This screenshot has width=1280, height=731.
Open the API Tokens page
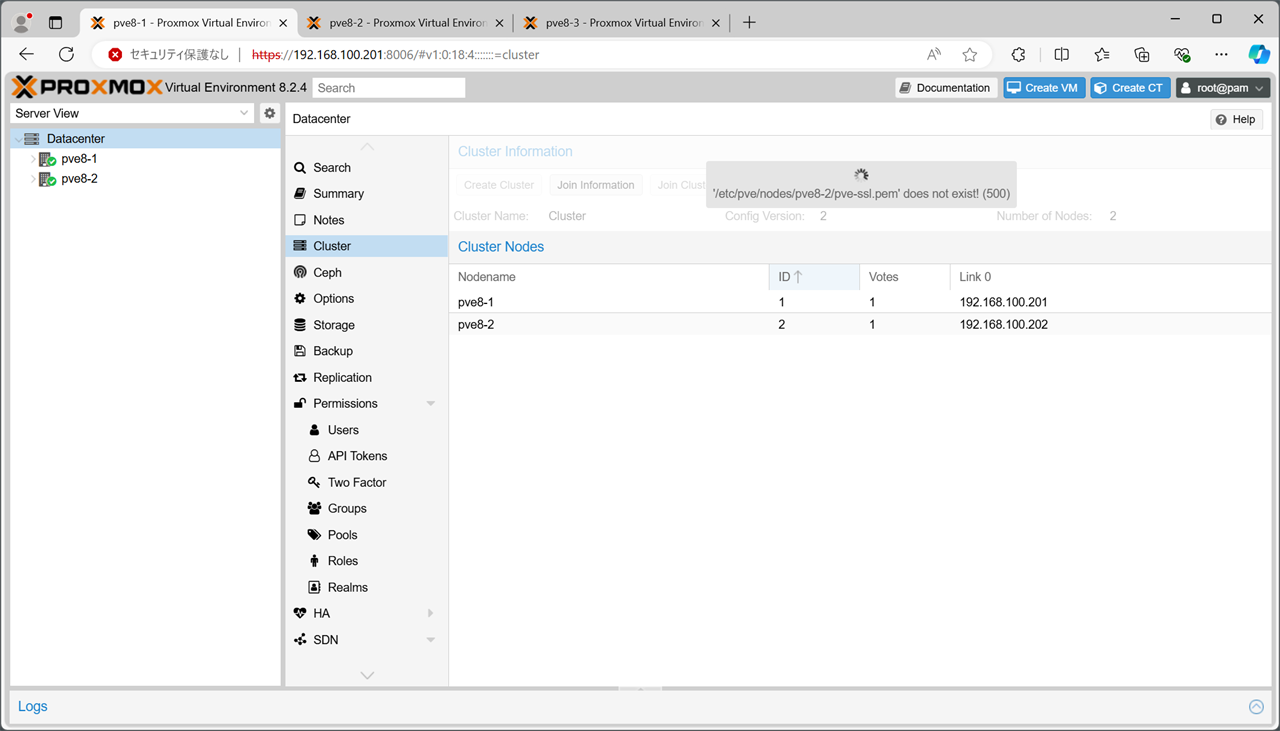pyautogui.click(x=357, y=456)
